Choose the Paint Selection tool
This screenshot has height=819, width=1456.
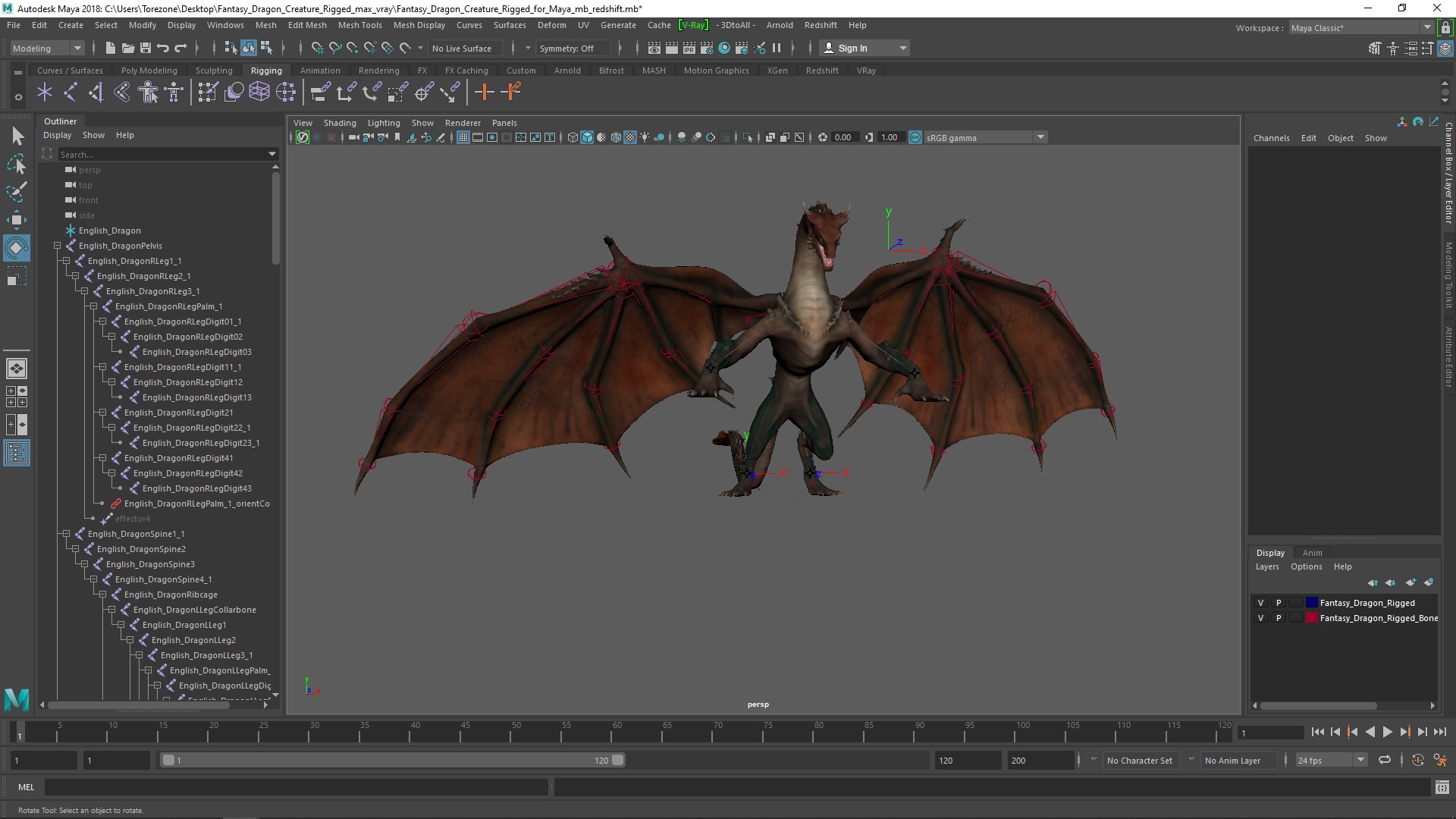tap(16, 191)
